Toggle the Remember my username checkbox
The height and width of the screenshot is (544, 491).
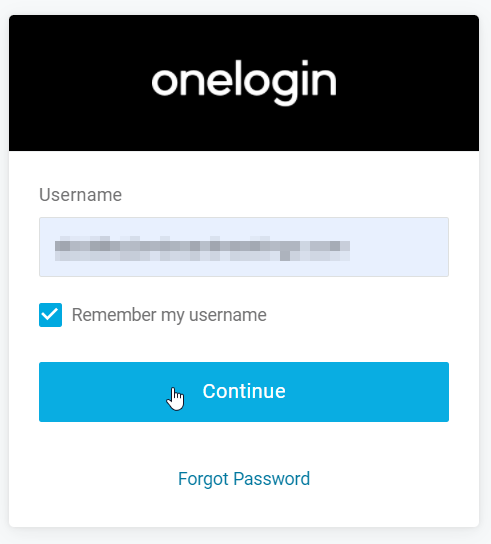pyautogui.click(x=50, y=315)
